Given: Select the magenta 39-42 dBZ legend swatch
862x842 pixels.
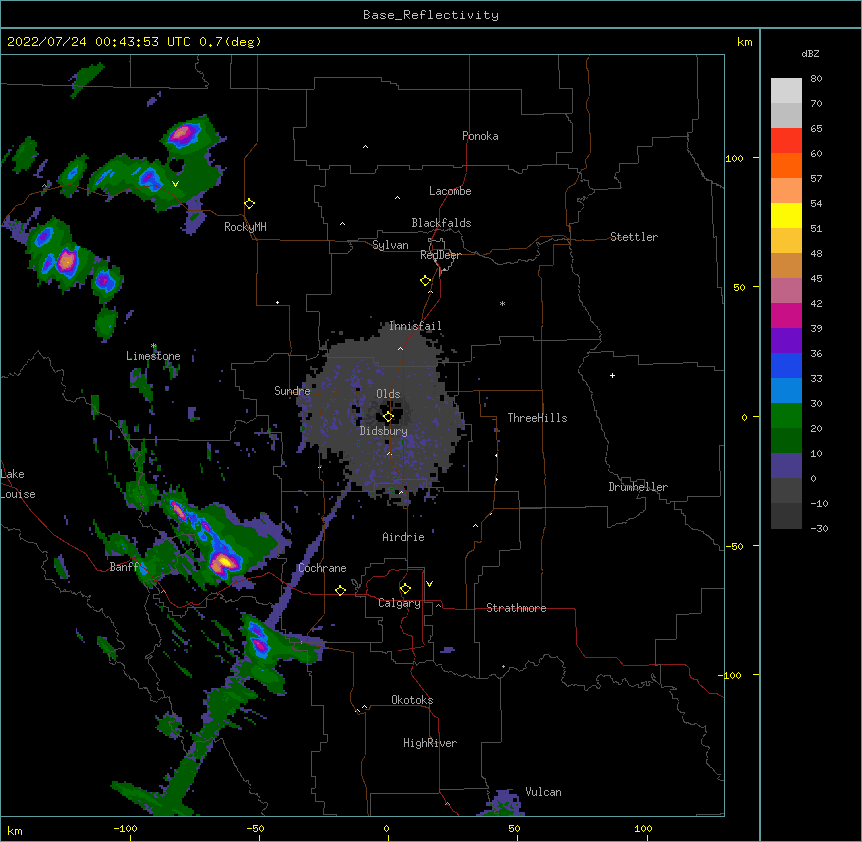Looking at the screenshot, I should click(x=786, y=315).
